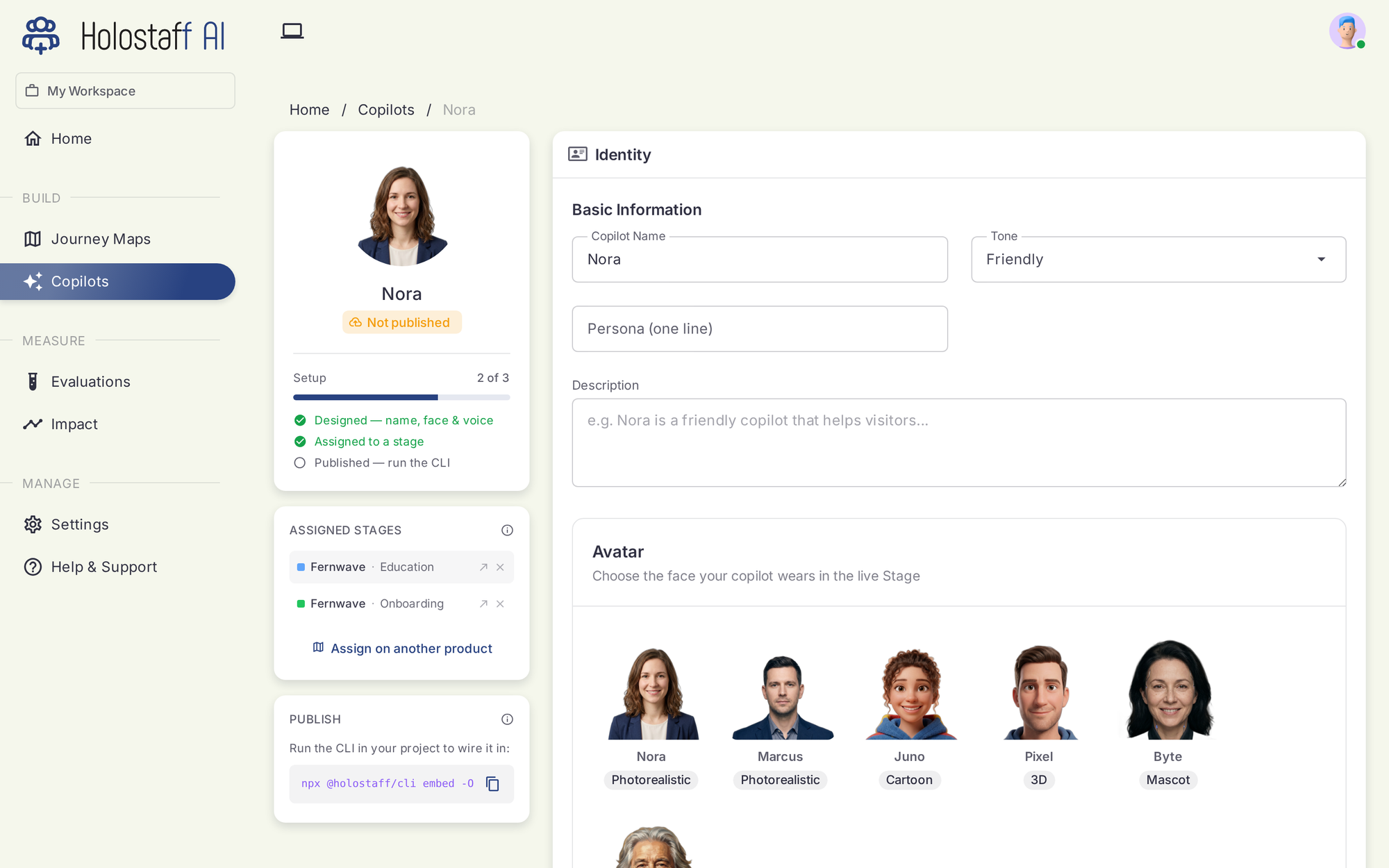The image size is (1389, 868).
Task: Click the Assigned Stages info icon
Action: (508, 531)
